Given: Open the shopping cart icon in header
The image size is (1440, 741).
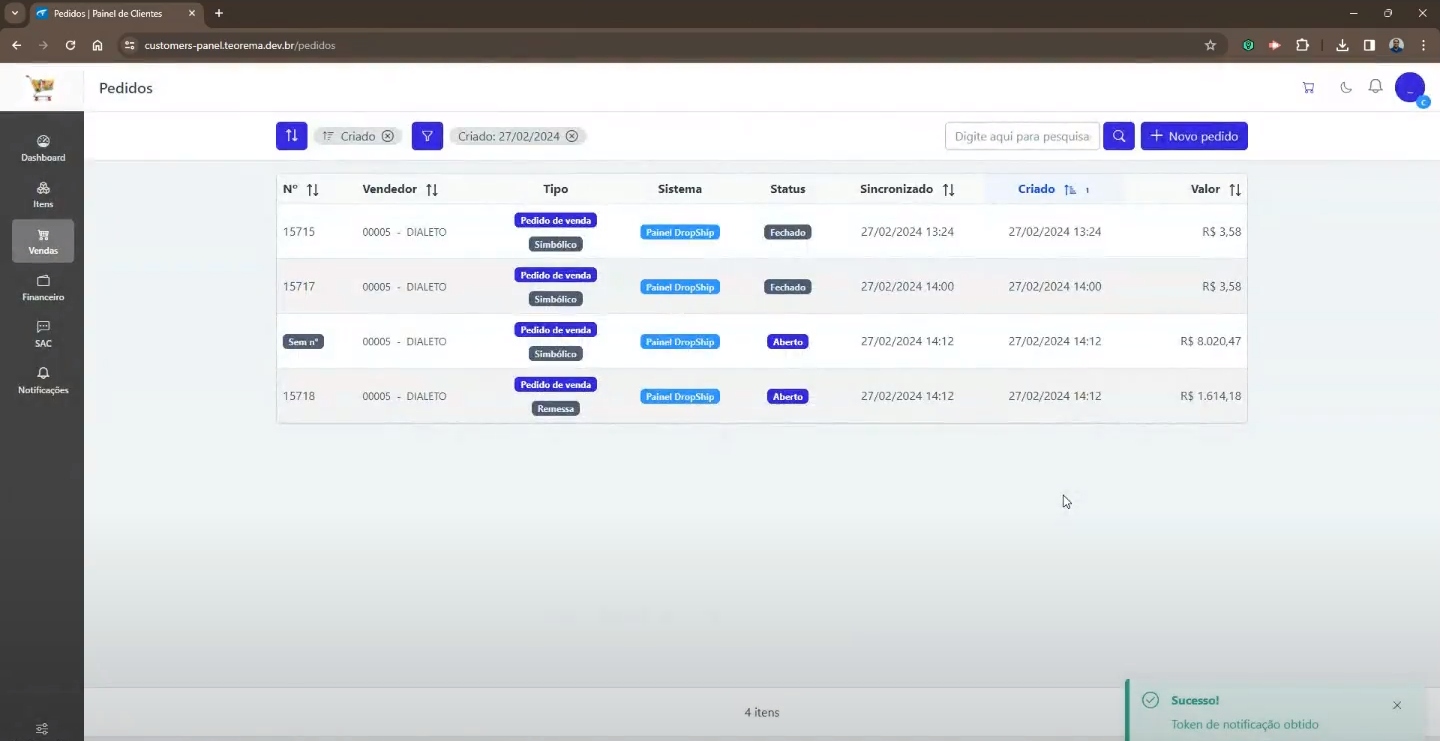Looking at the screenshot, I should pyautogui.click(x=1308, y=88).
